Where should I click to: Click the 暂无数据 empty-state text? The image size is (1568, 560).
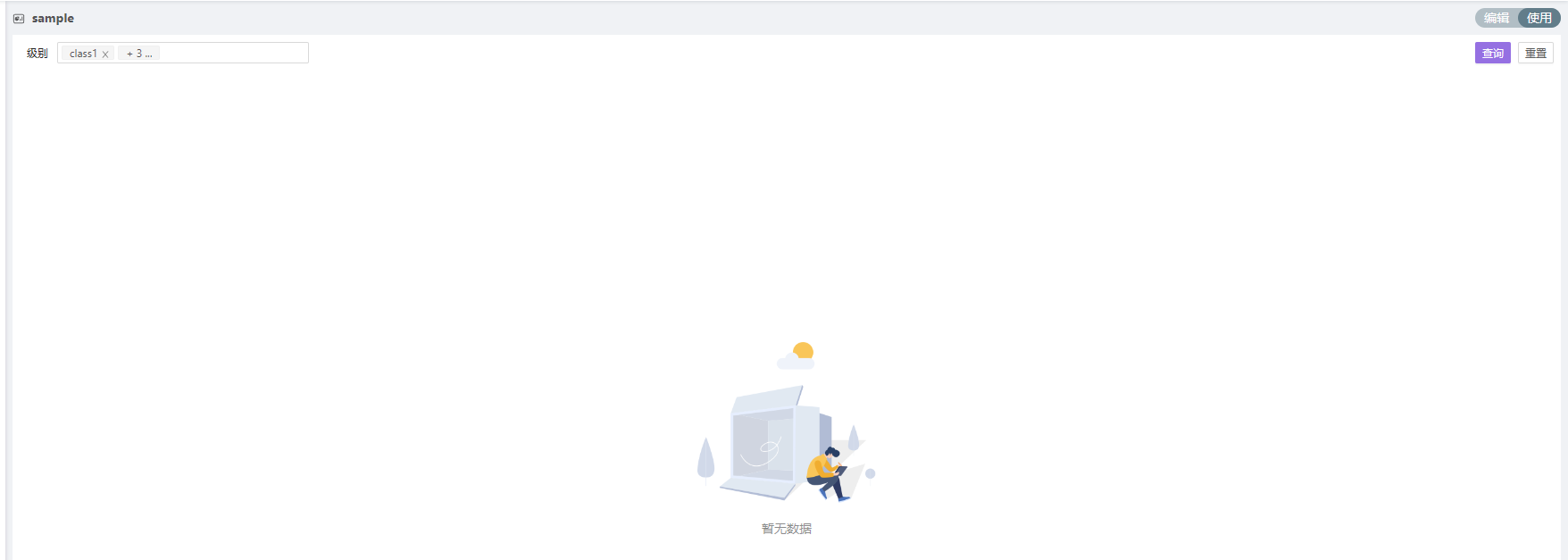click(787, 529)
